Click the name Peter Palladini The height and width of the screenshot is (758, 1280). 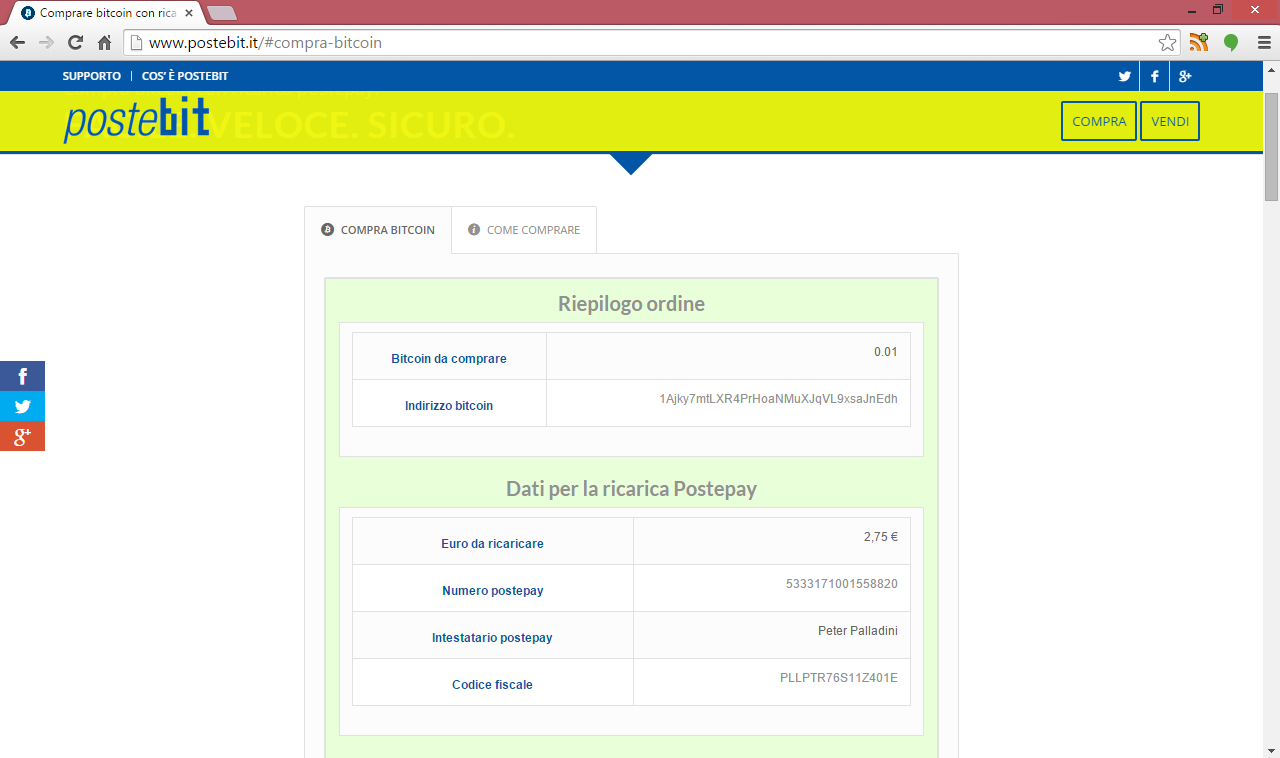[857, 630]
